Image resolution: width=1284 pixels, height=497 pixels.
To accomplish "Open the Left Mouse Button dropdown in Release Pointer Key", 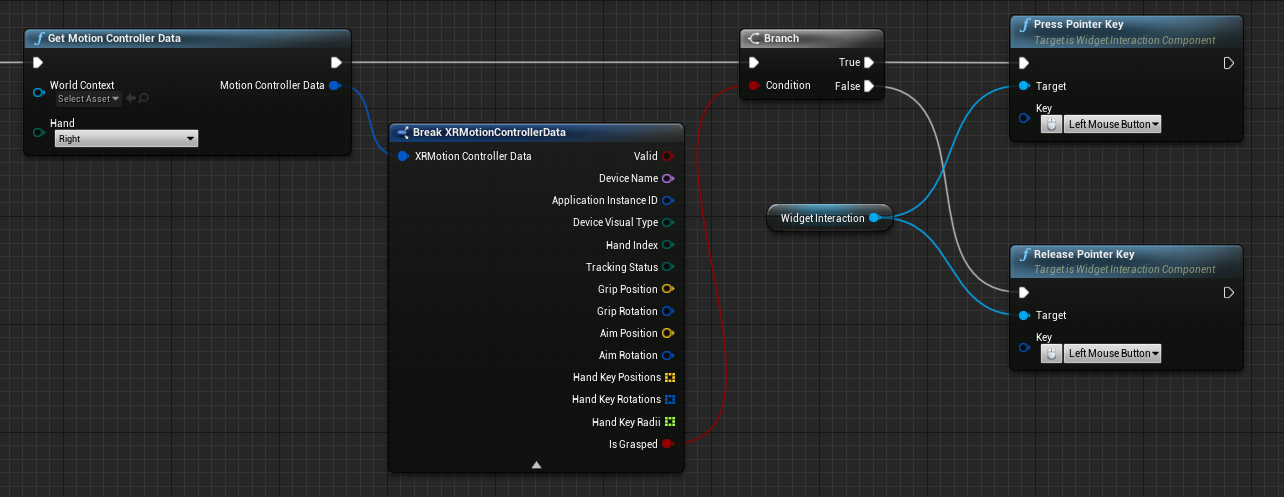I will click(1112, 353).
